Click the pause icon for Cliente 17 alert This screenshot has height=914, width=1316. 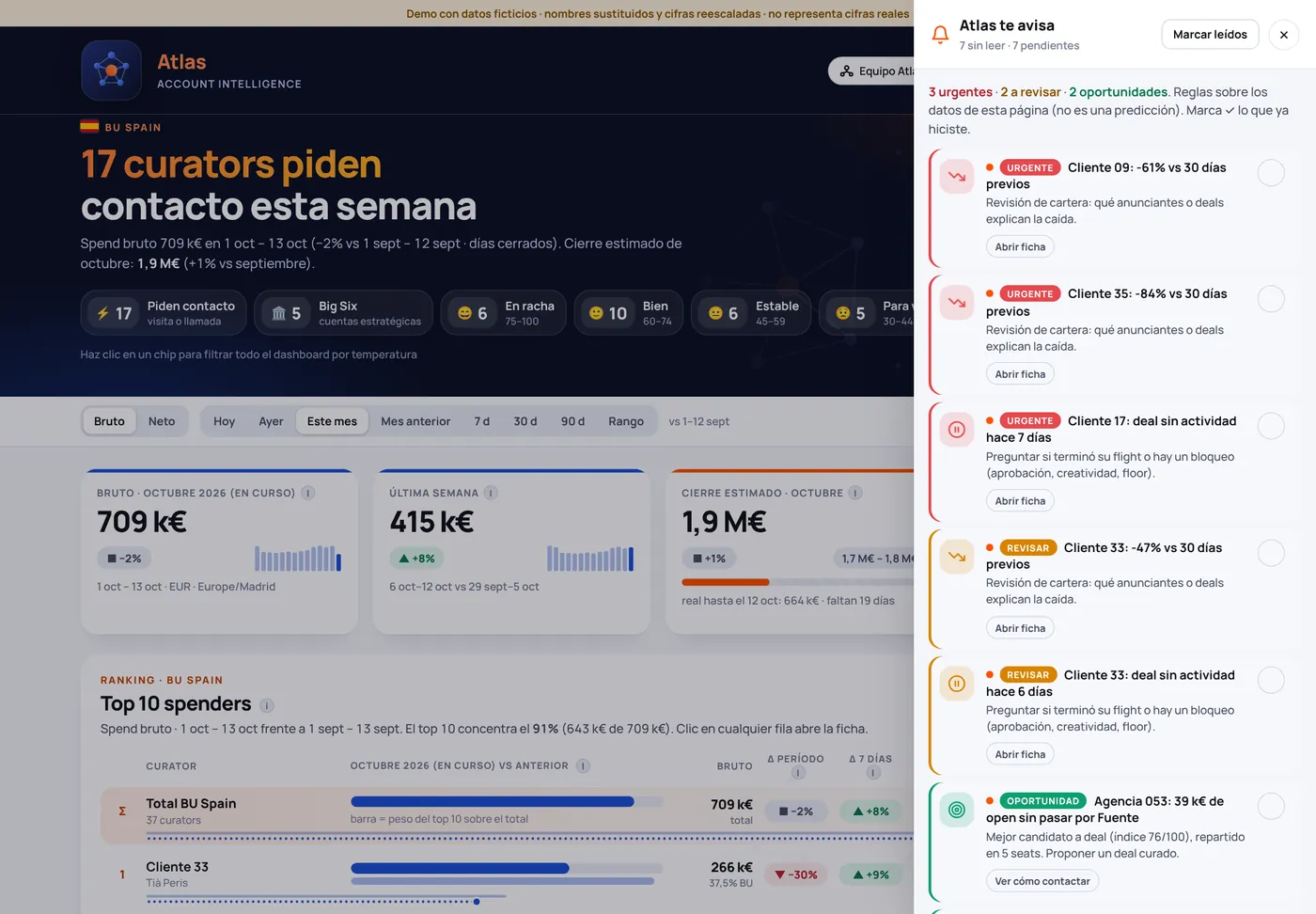[957, 430]
